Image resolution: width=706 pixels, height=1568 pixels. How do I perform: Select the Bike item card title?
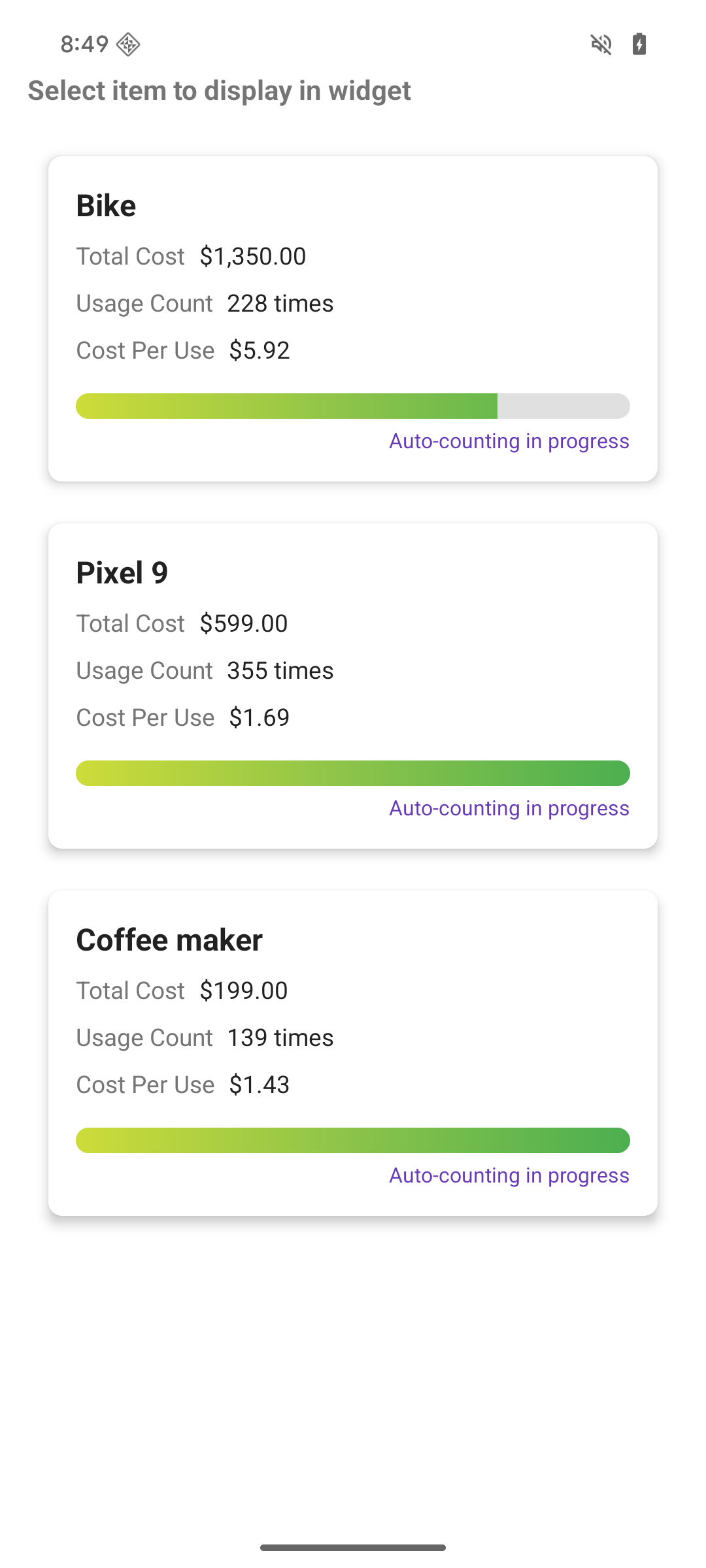pyautogui.click(x=106, y=206)
